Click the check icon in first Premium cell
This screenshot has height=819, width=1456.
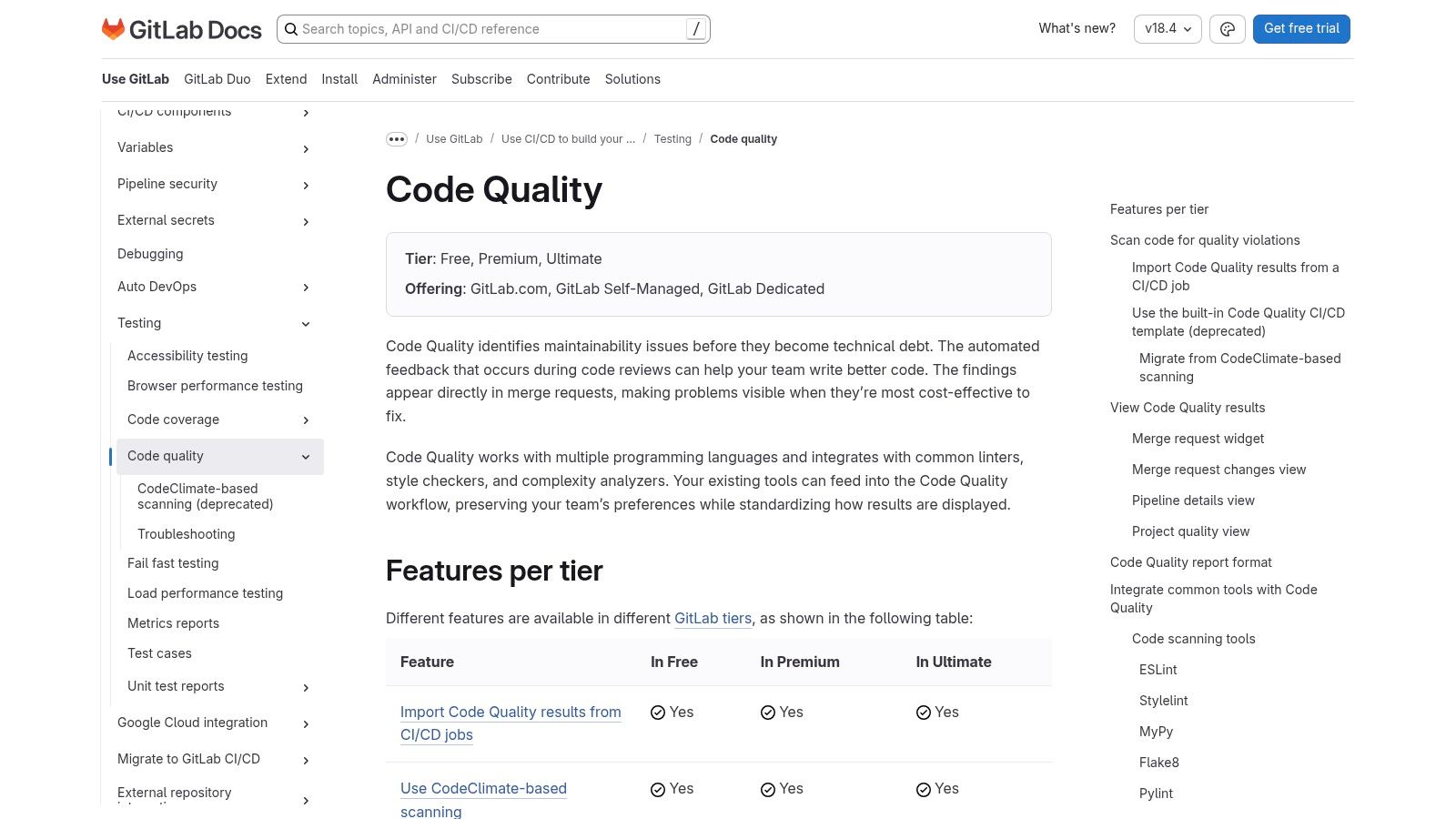coord(768,713)
